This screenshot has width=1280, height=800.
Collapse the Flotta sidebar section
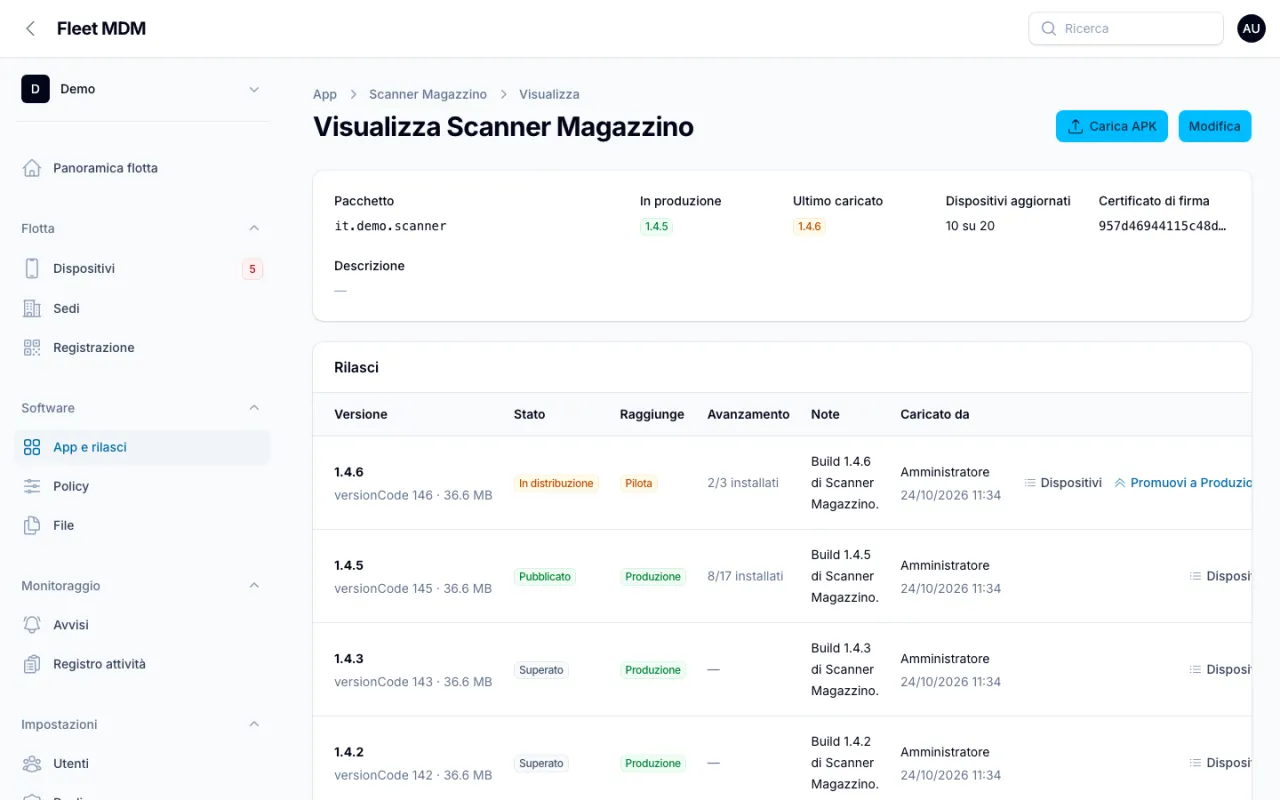point(254,229)
